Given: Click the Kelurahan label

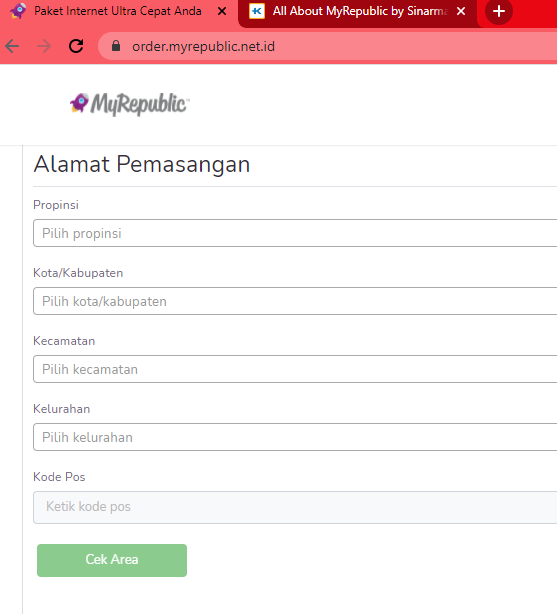Looking at the screenshot, I should pos(61,409).
